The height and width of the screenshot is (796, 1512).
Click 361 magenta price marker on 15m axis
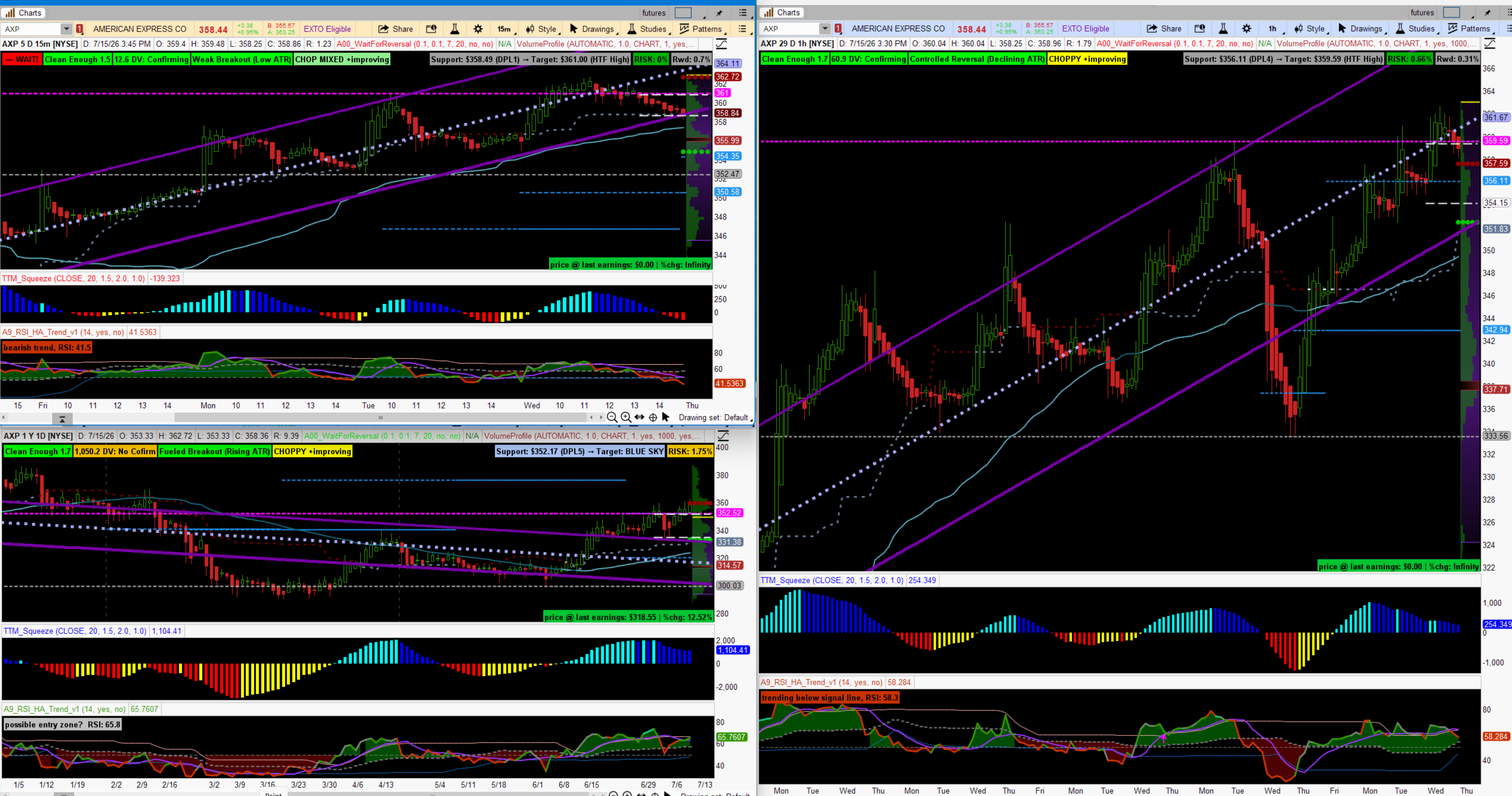point(722,93)
